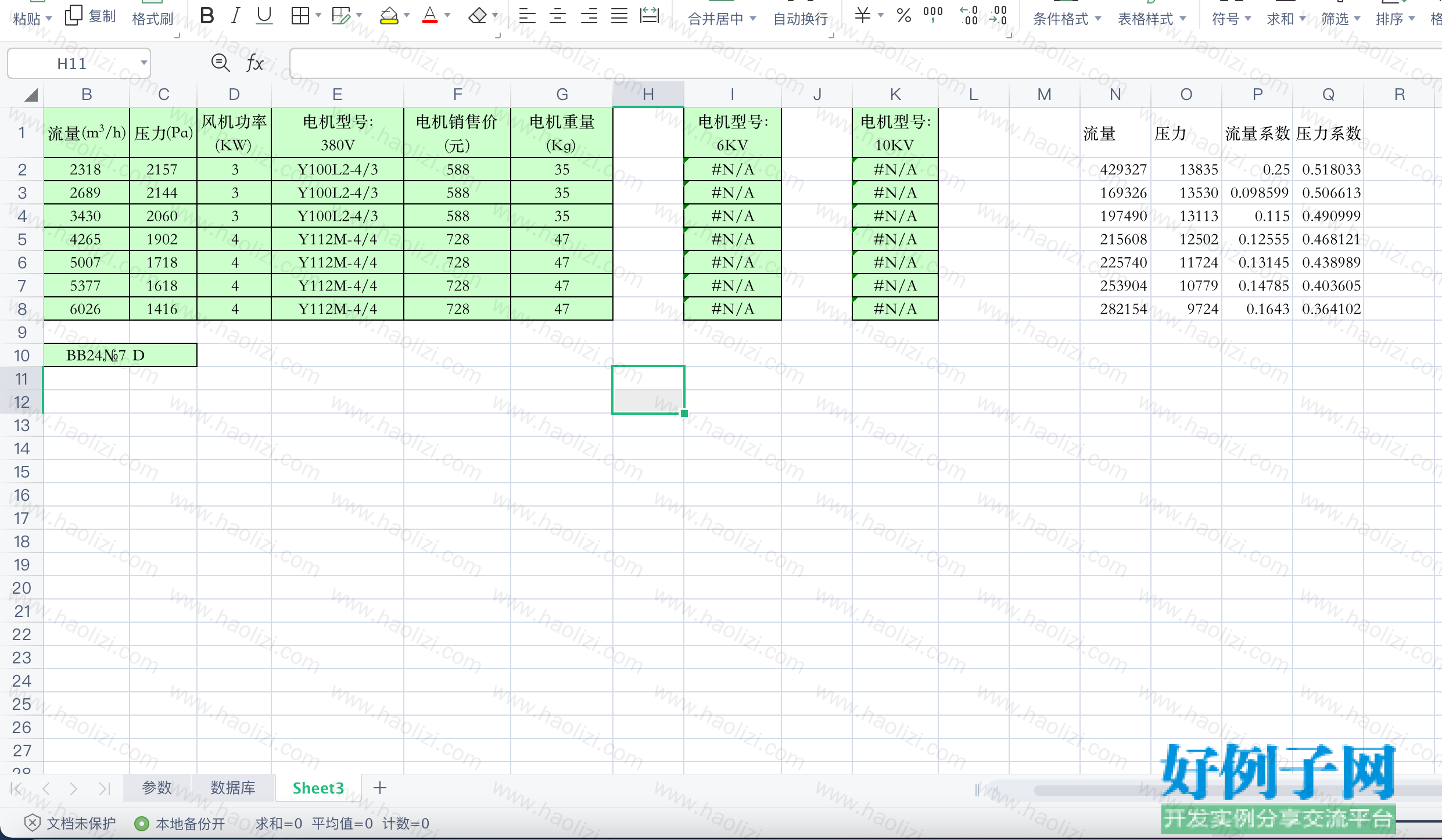The height and width of the screenshot is (840, 1442).
Task: Click the document unprotected shield icon
Action: 32,823
